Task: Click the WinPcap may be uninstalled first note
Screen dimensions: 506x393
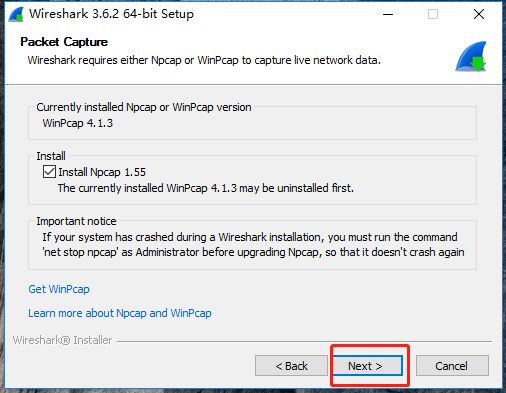Action: click(206, 188)
